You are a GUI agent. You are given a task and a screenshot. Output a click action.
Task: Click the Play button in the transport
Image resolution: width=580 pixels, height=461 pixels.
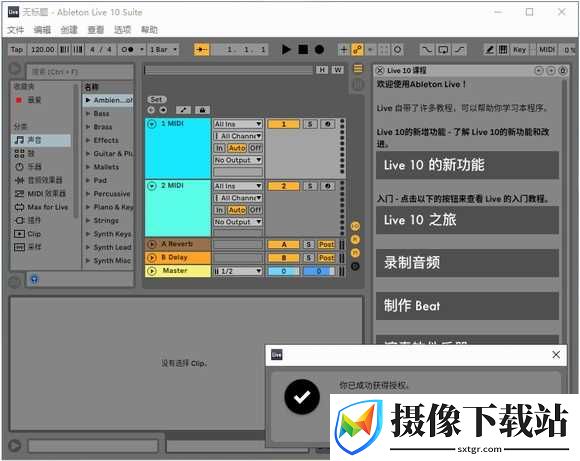(286, 49)
